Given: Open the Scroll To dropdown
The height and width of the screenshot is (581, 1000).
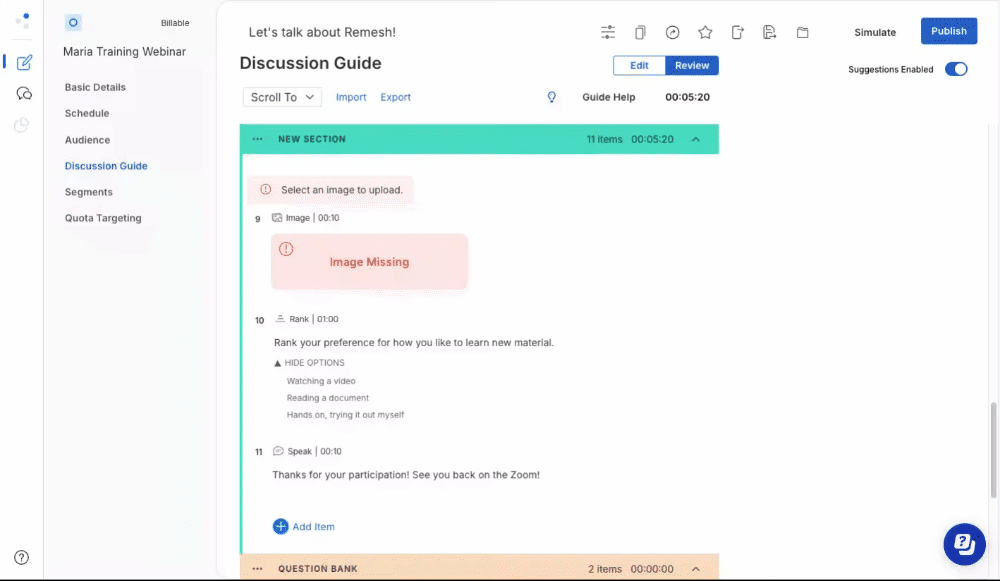Looking at the screenshot, I should pos(282,97).
